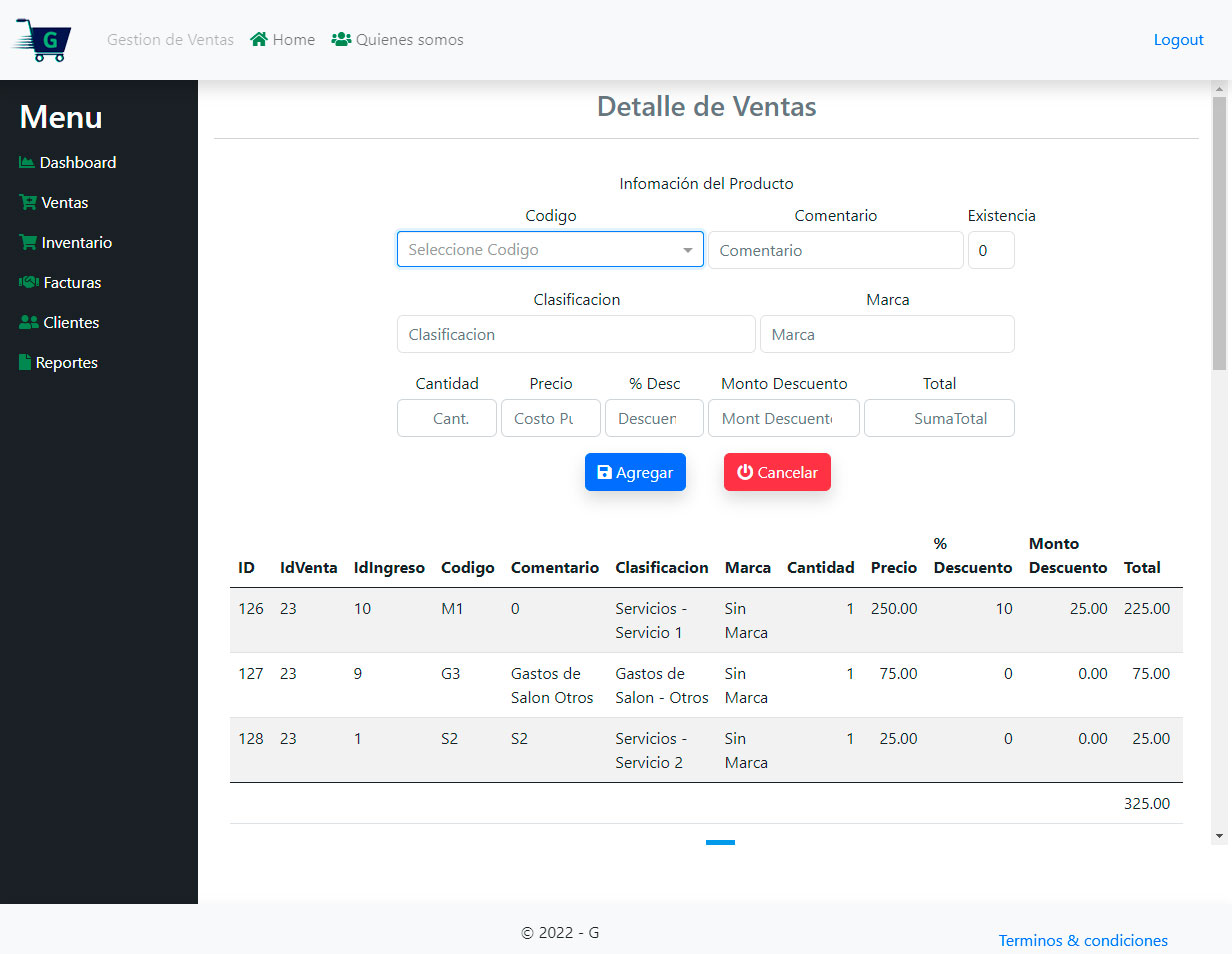Click the shopping cart G logo
This screenshot has height=954, width=1232.
(x=42, y=40)
